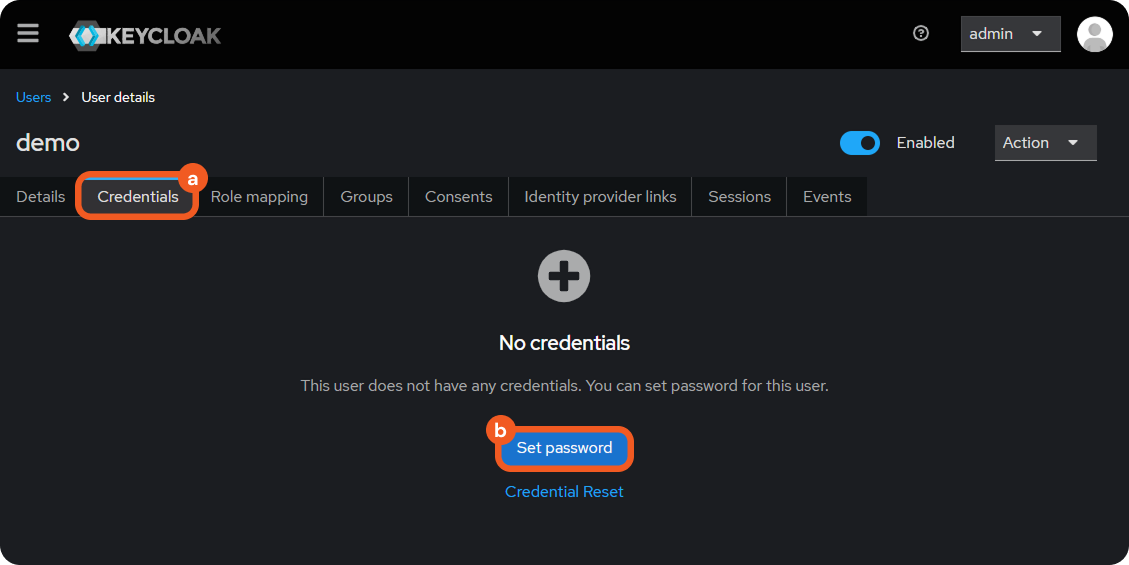
Task: Click the Set password button
Action: click(x=564, y=448)
